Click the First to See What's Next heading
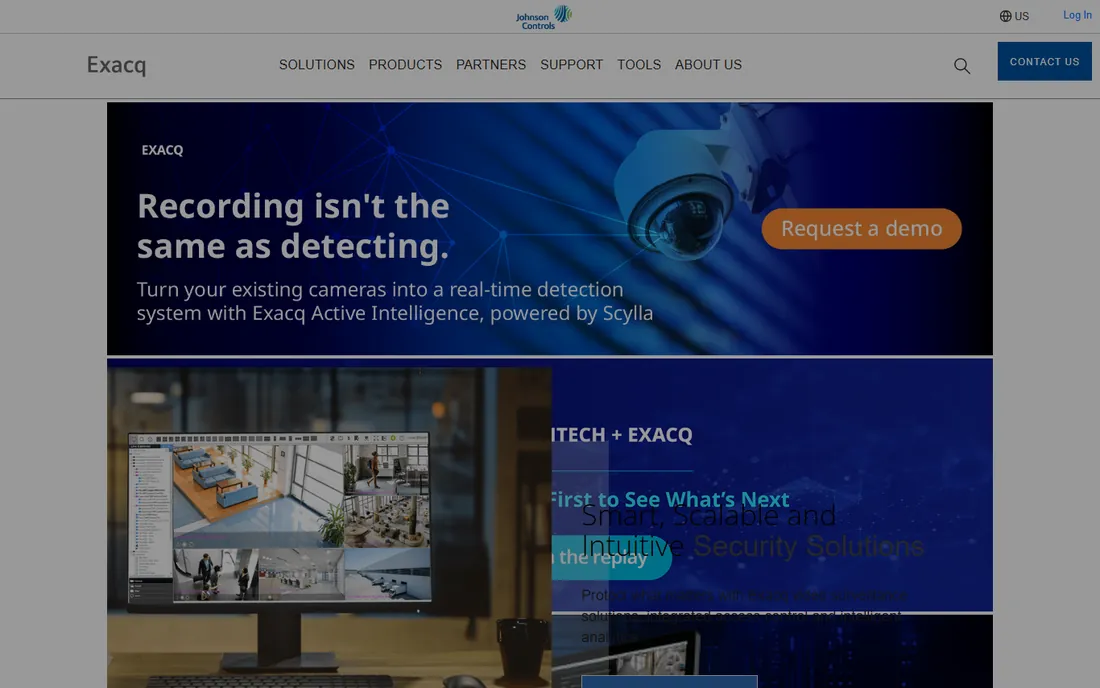 pos(670,499)
